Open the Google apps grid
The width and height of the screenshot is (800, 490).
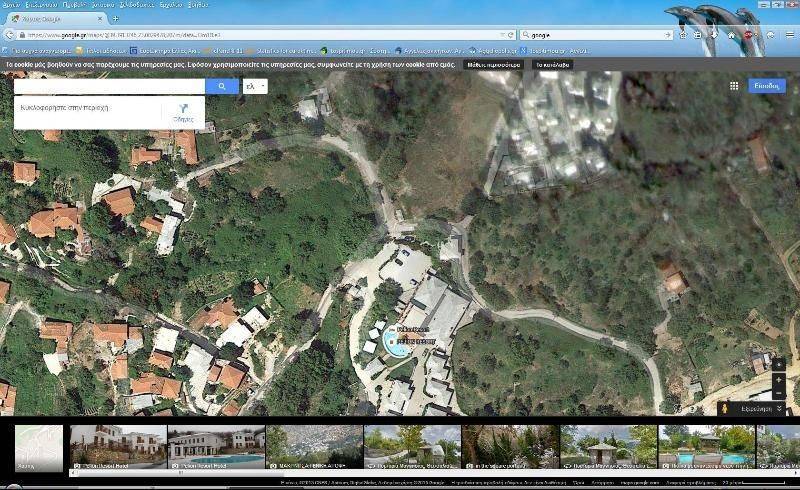click(x=734, y=86)
